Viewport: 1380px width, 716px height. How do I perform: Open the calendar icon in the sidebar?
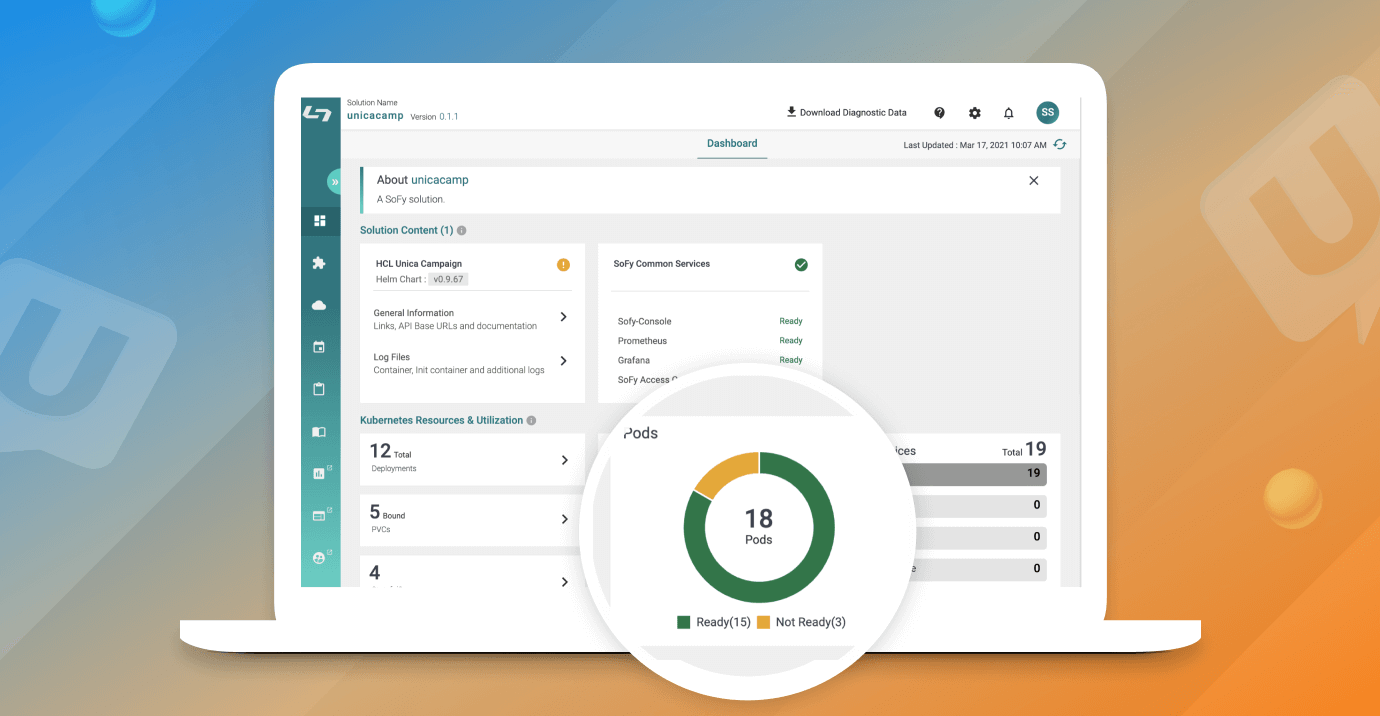tap(319, 347)
